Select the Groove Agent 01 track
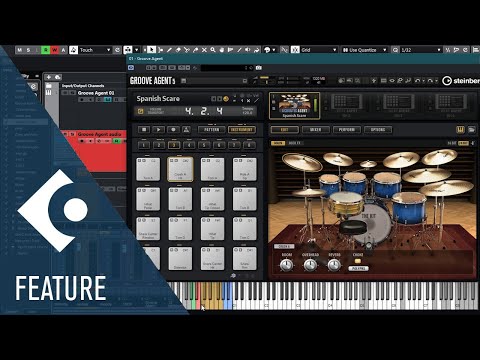The width and height of the screenshot is (480, 360). (x=96, y=93)
